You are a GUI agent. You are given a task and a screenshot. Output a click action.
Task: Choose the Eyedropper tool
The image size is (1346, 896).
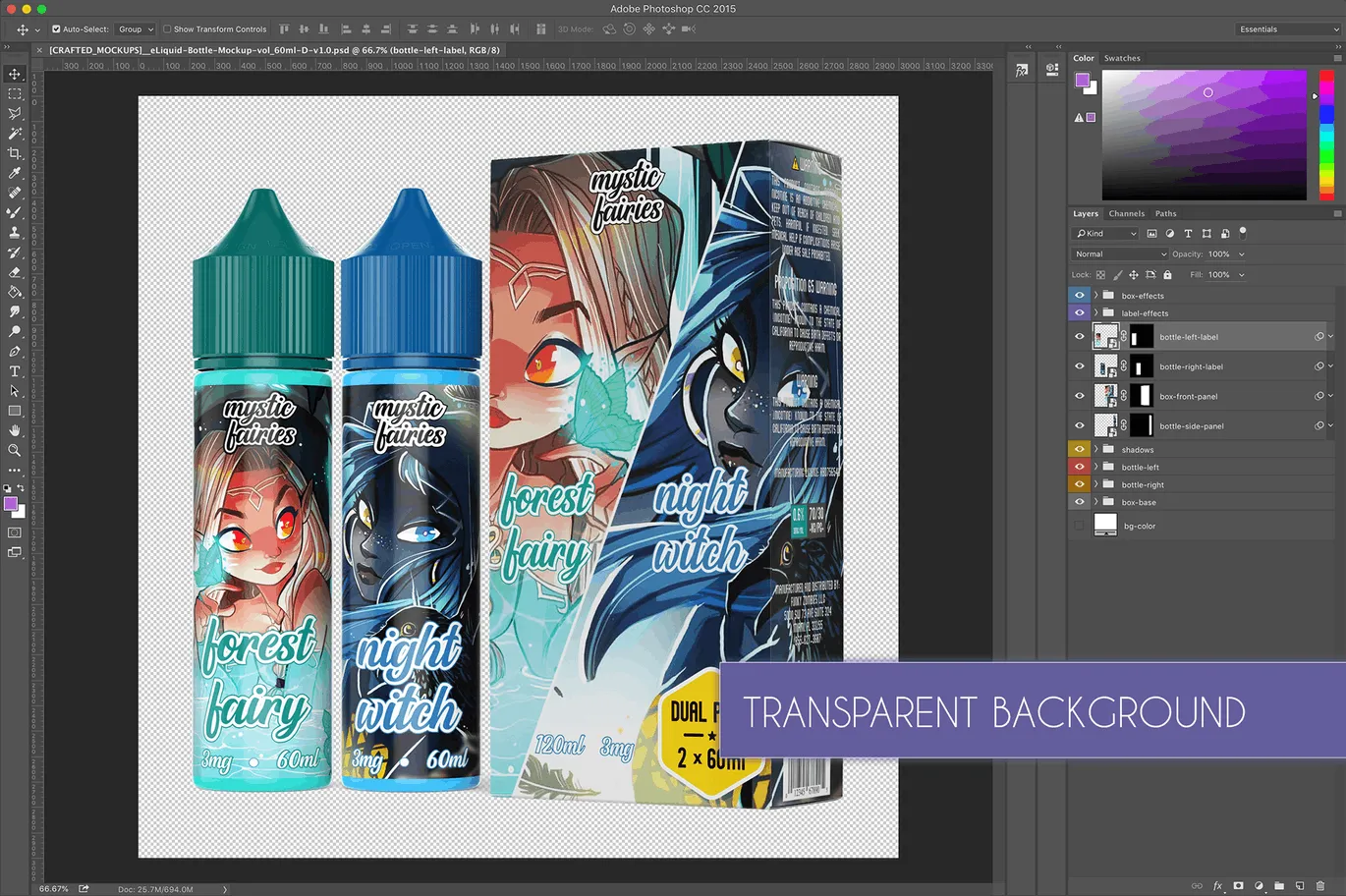pyautogui.click(x=14, y=172)
